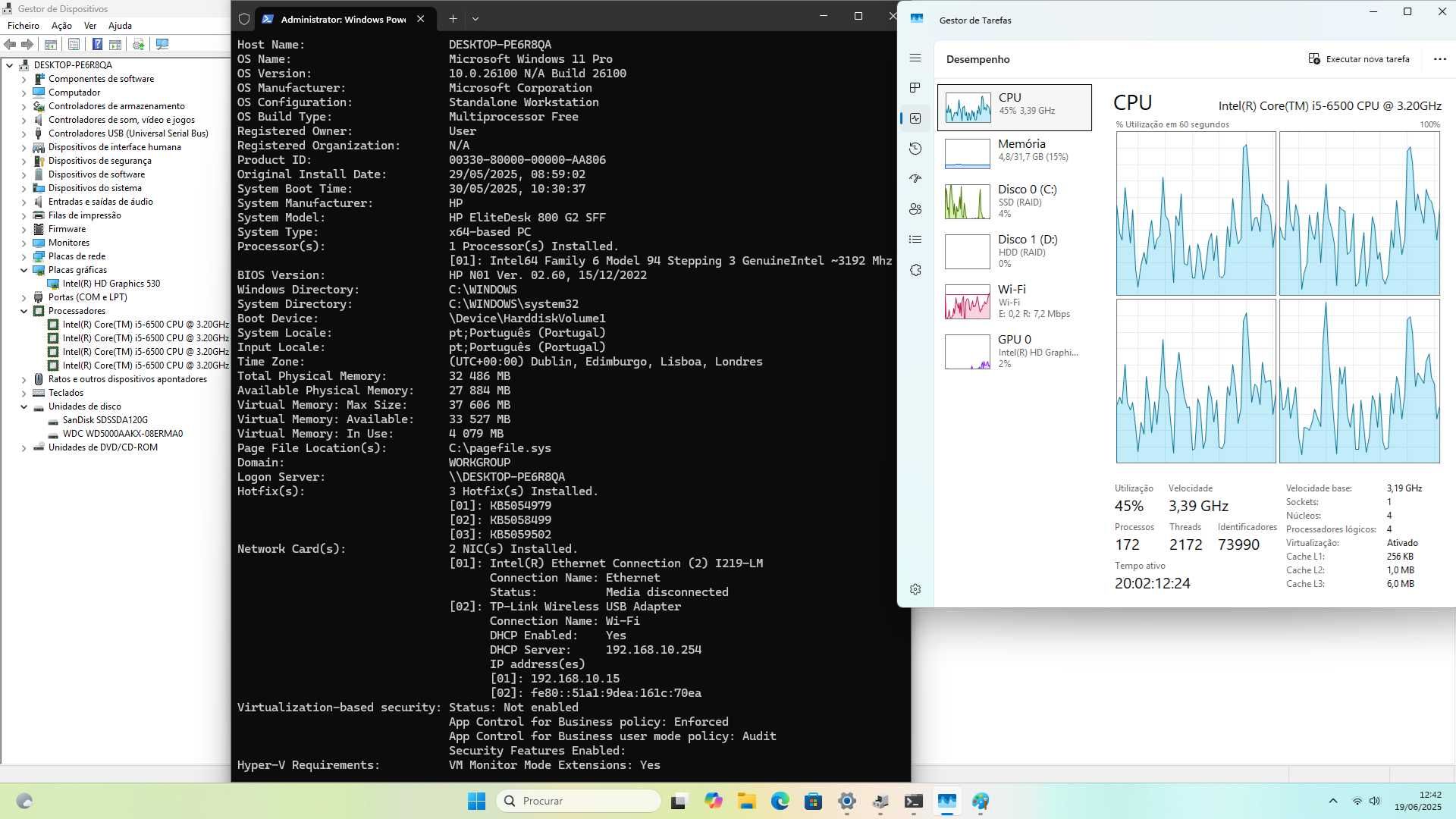Select Disco 0 (C:) performance entry

point(1015,202)
